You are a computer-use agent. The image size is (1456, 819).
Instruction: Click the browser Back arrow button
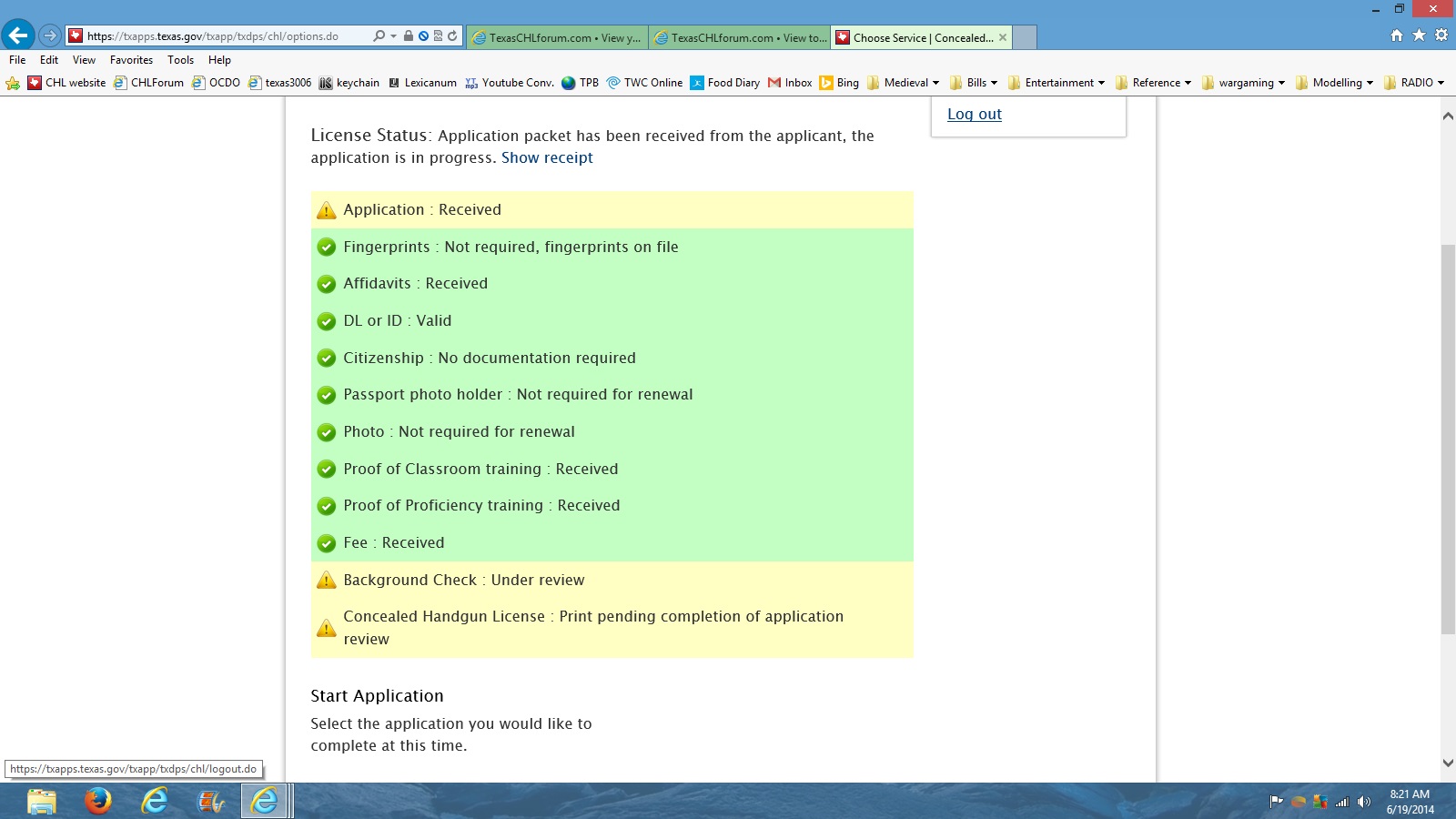[x=18, y=36]
